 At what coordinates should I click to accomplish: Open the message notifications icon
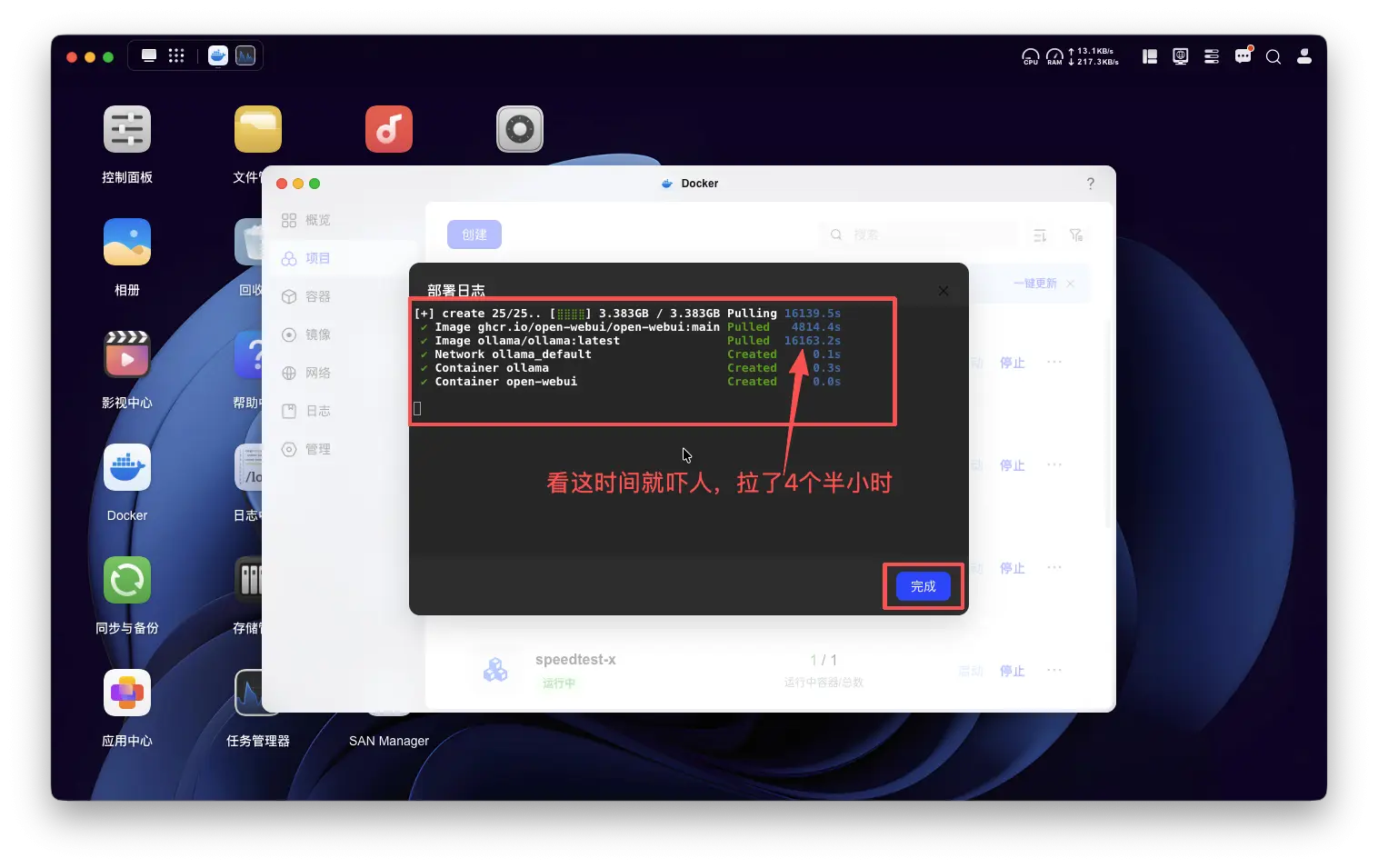pos(1243,56)
